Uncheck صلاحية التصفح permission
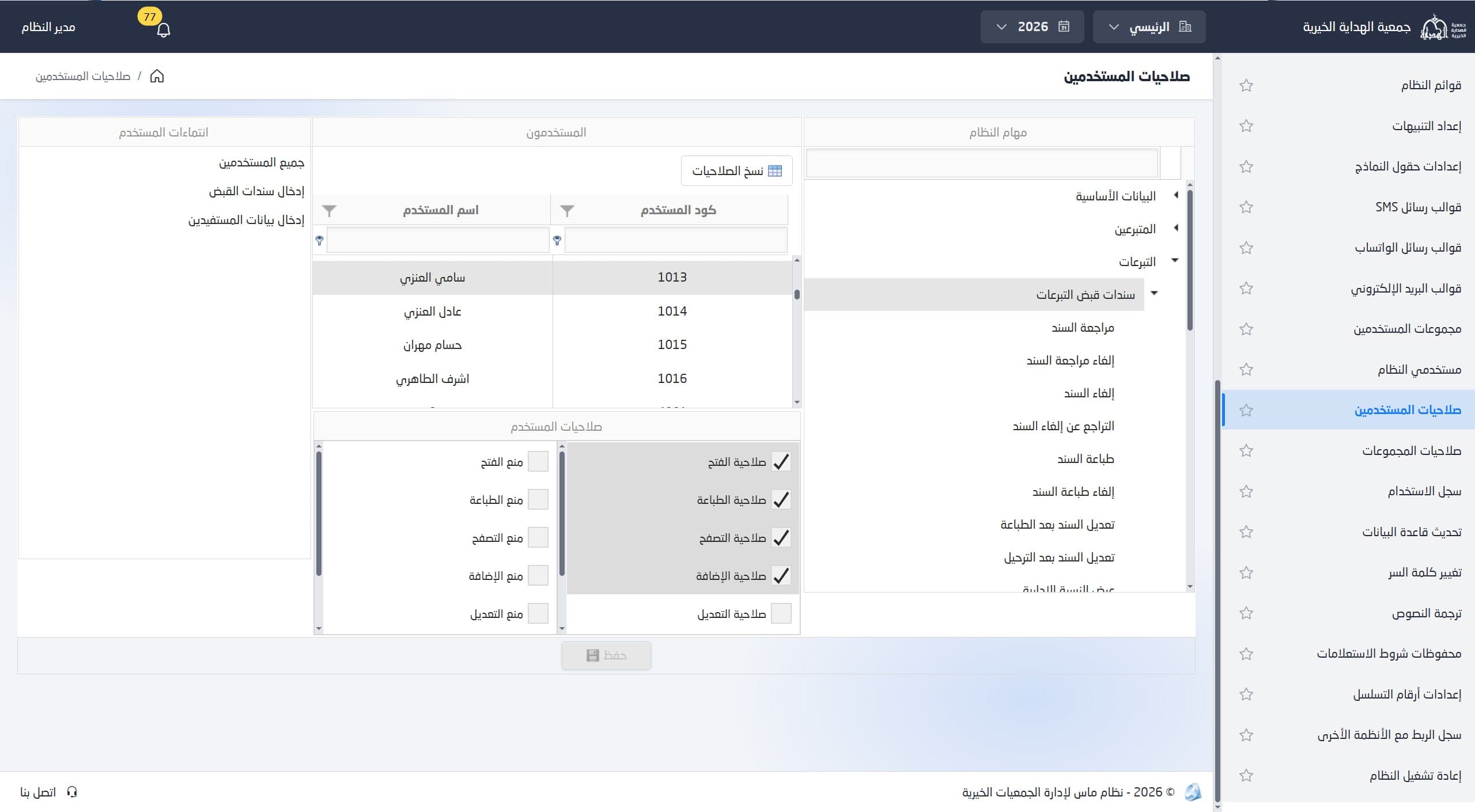Screen dimensions: 1475x812 (x=781, y=538)
